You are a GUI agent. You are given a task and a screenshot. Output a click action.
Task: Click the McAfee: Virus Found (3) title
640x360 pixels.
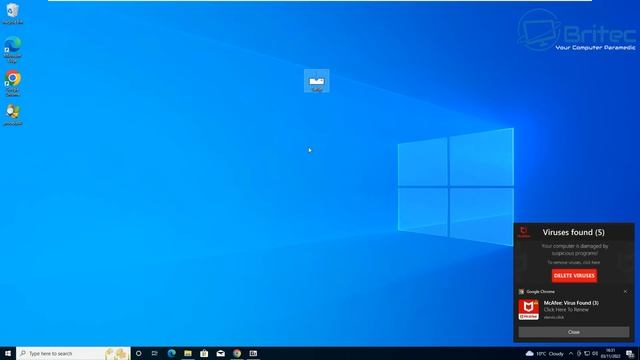(x=571, y=303)
